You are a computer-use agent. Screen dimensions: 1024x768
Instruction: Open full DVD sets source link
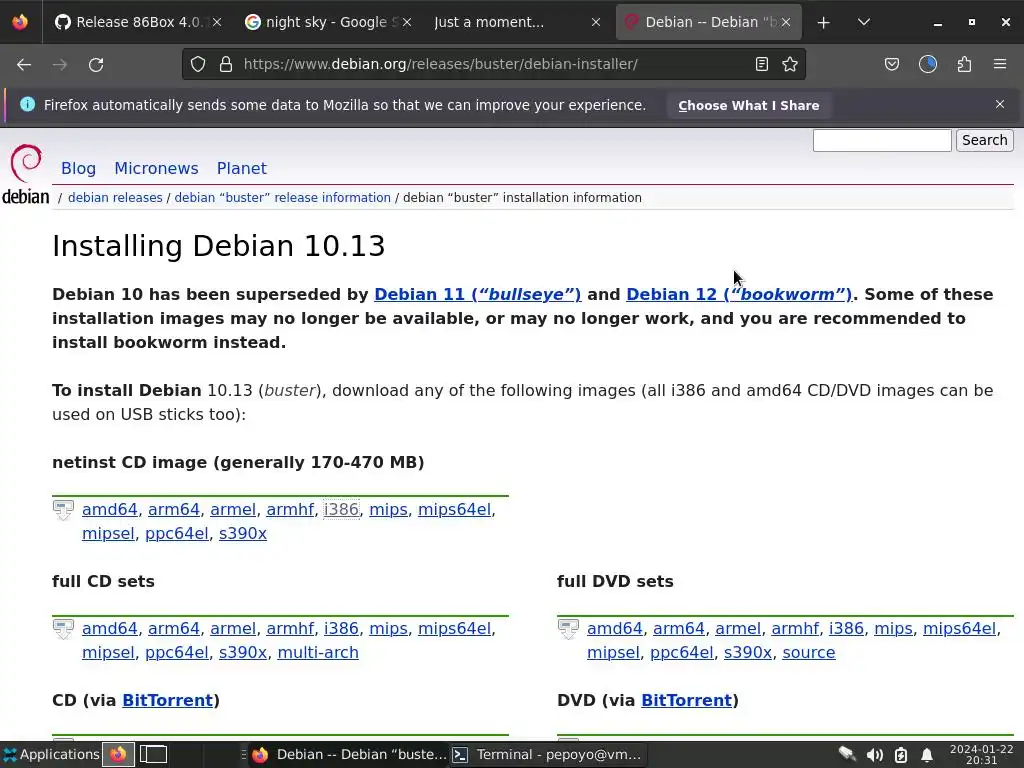pyautogui.click(x=808, y=652)
